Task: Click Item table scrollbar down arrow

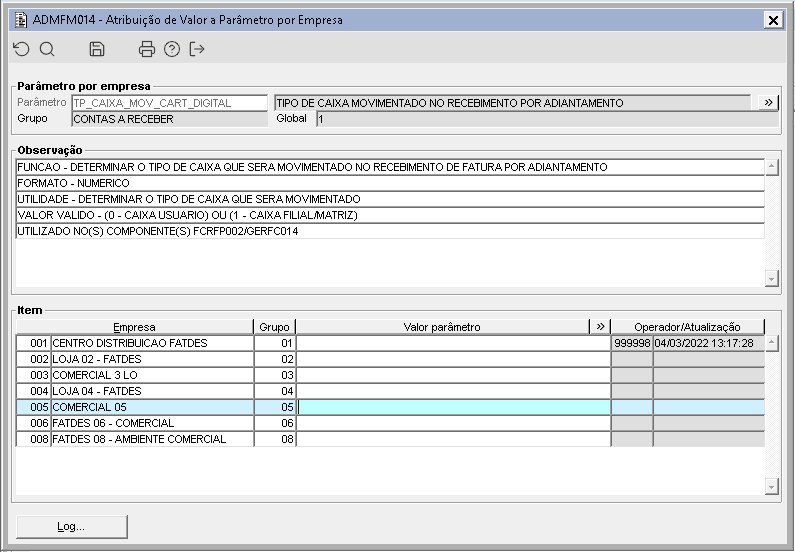Action: click(772, 487)
